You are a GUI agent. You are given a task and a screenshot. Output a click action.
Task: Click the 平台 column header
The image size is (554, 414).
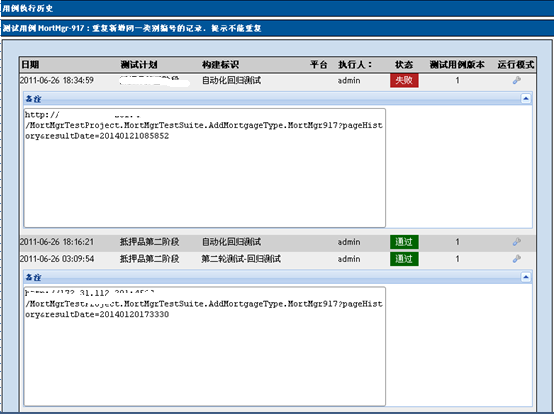pos(319,65)
